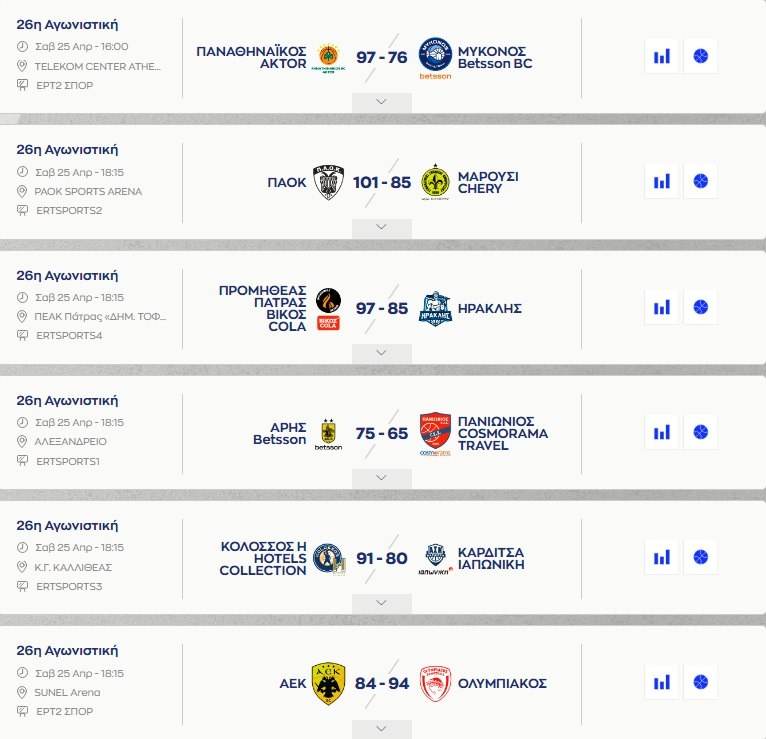
Task: Click the AEK team logo
Action: [x=328, y=683]
